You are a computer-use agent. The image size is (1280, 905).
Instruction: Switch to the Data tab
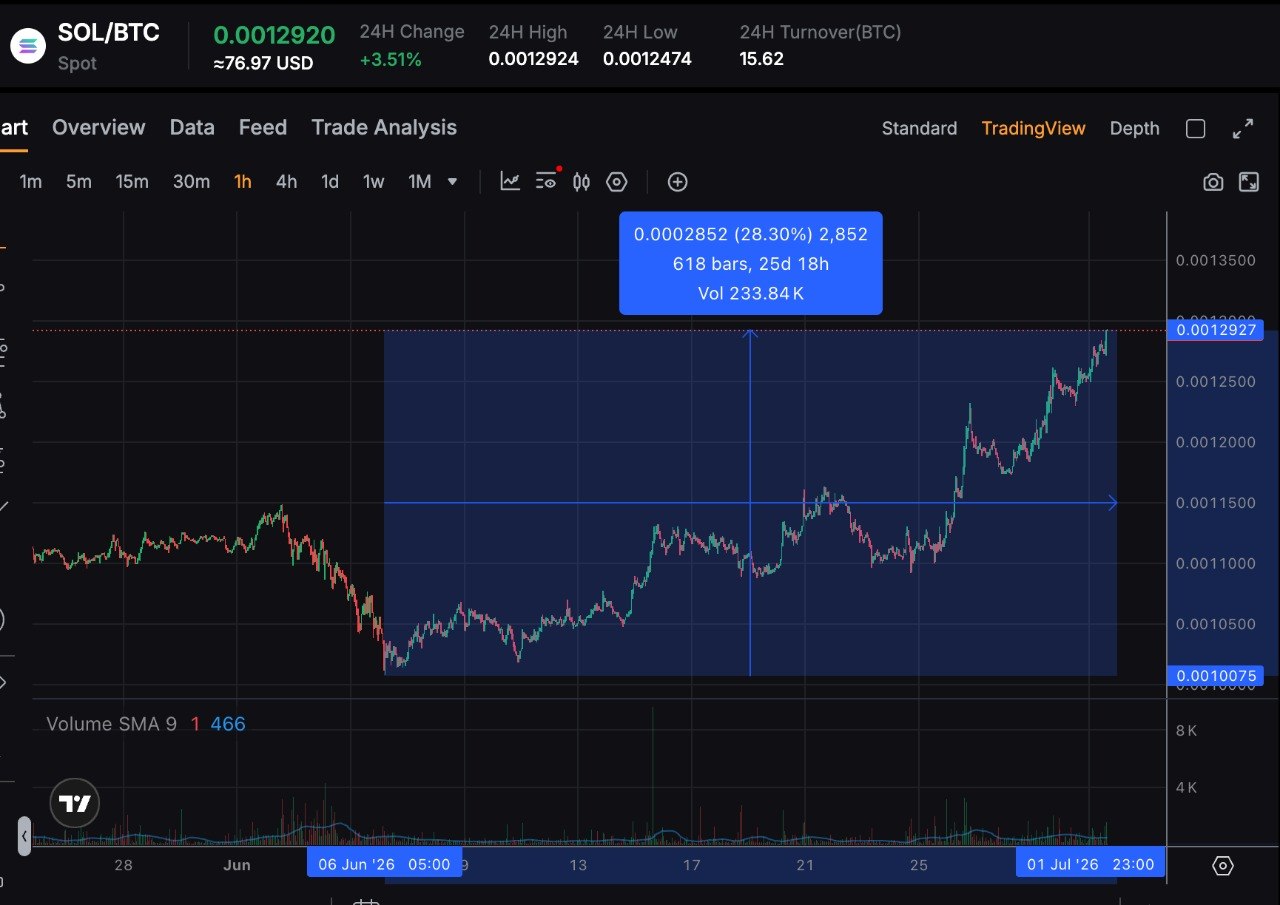[192, 127]
